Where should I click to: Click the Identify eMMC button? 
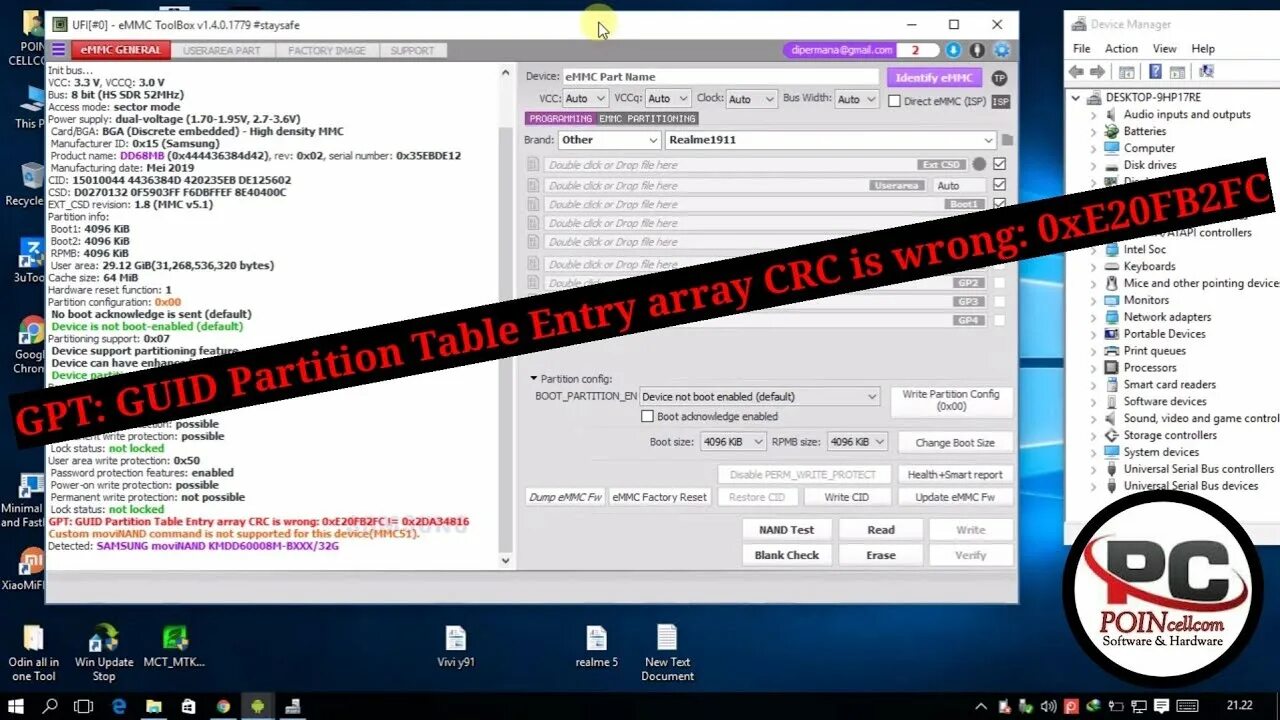pyautogui.click(x=934, y=77)
